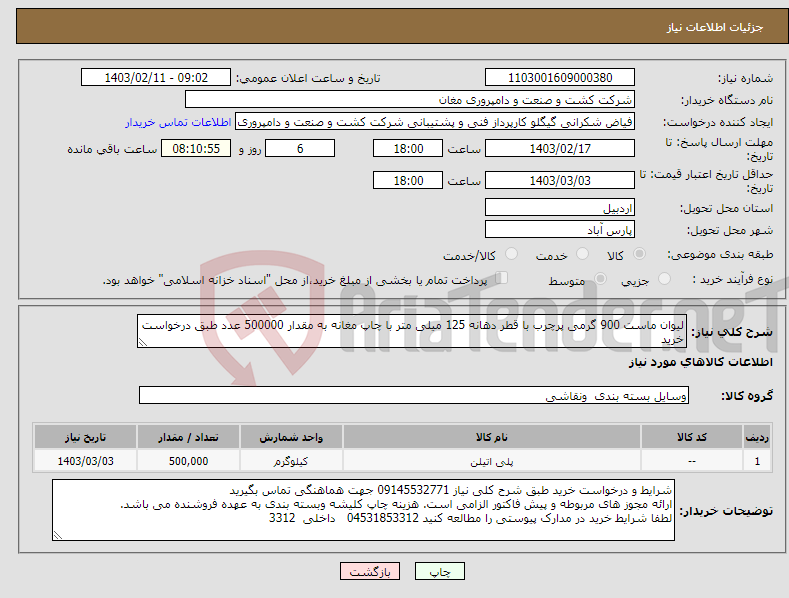Click the 500,000 quantity cell
789x598 pixels.
[x=188, y=461]
